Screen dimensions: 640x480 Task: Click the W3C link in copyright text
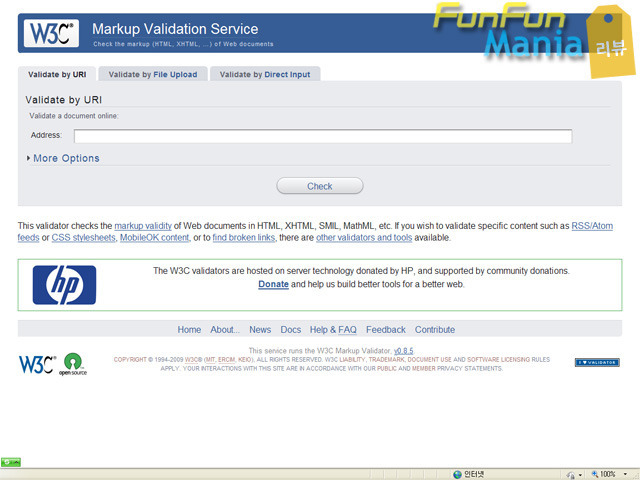click(x=193, y=360)
